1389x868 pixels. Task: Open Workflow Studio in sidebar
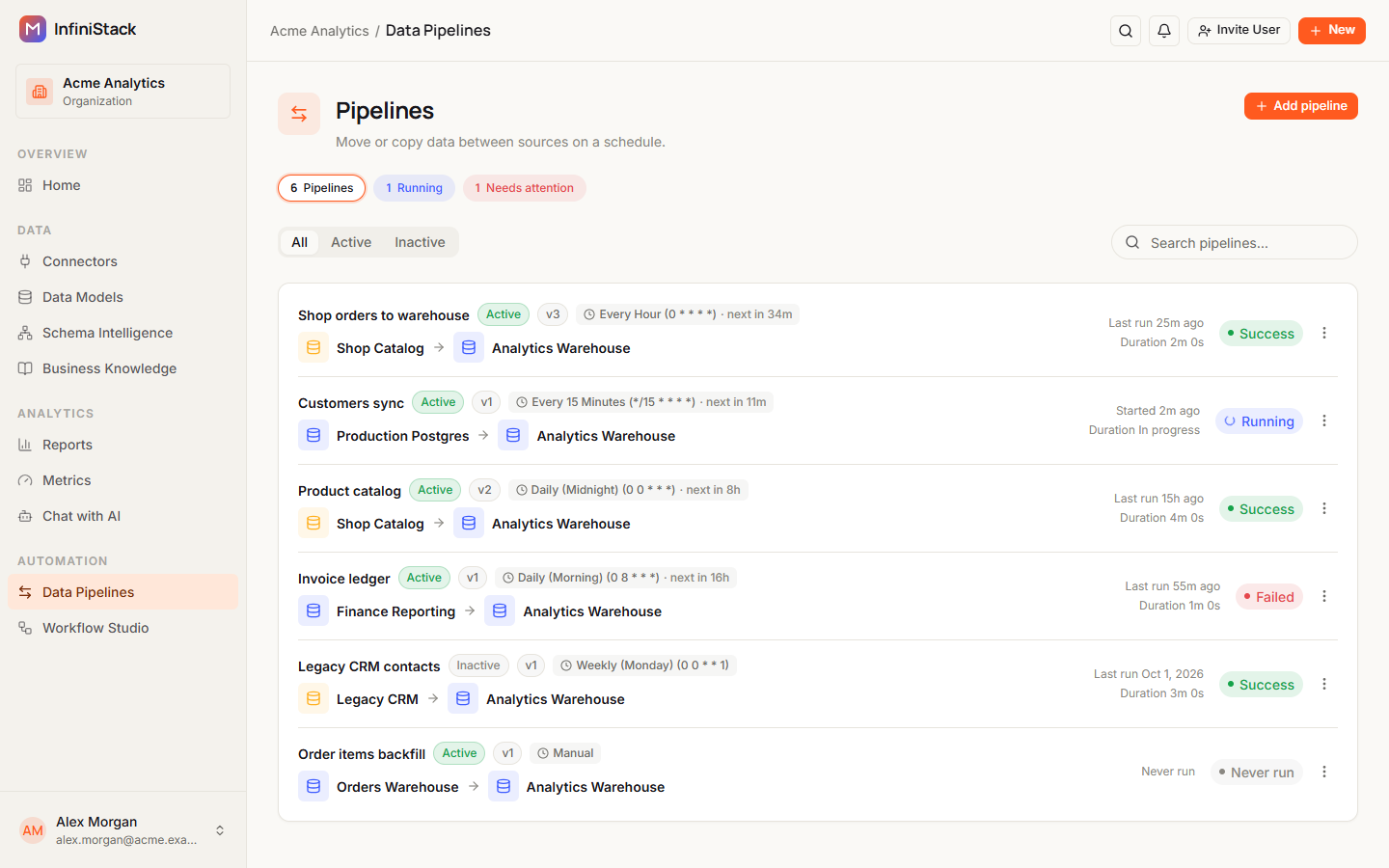tap(123, 628)
